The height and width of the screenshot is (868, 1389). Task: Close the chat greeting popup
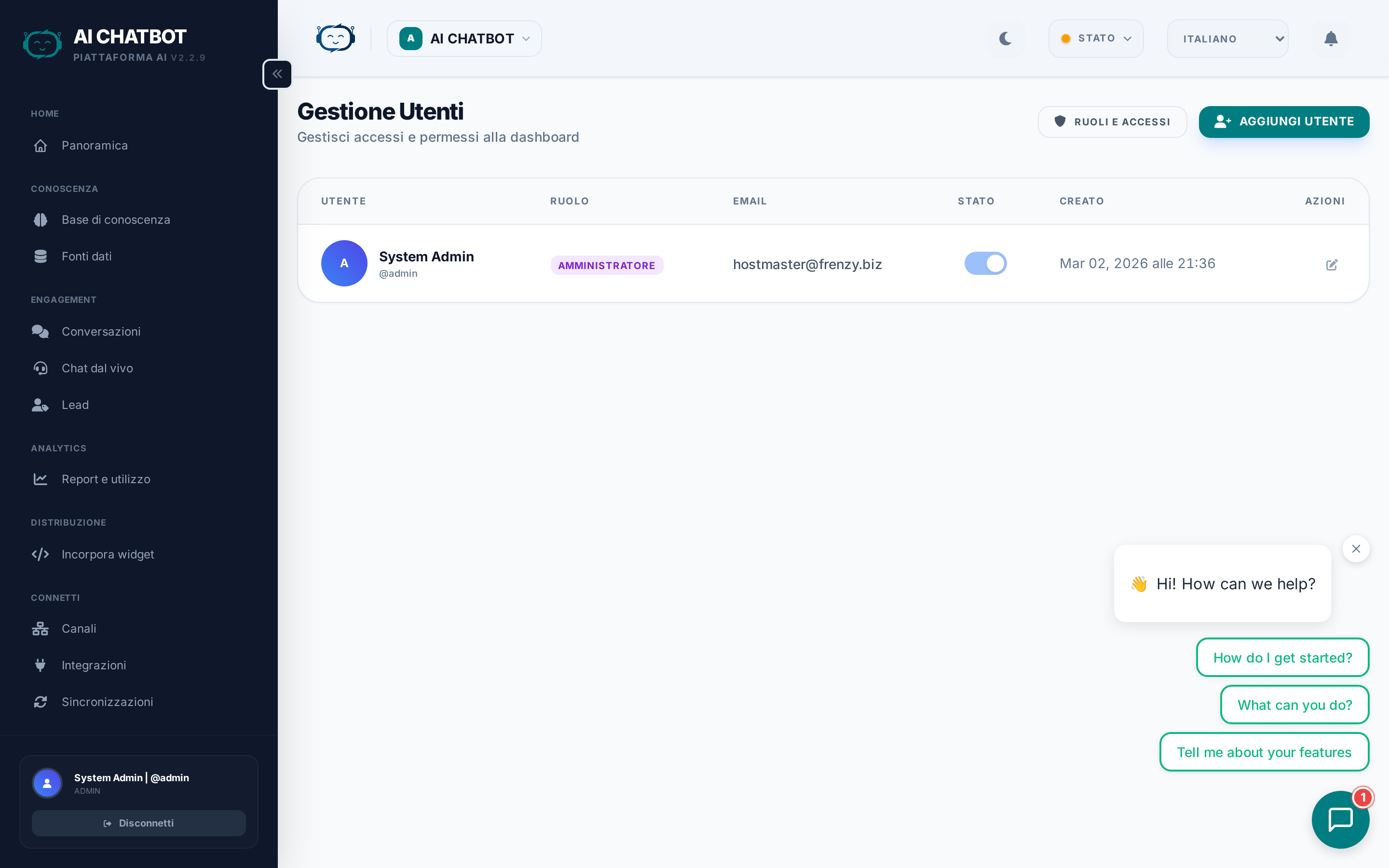(1356, 549)
